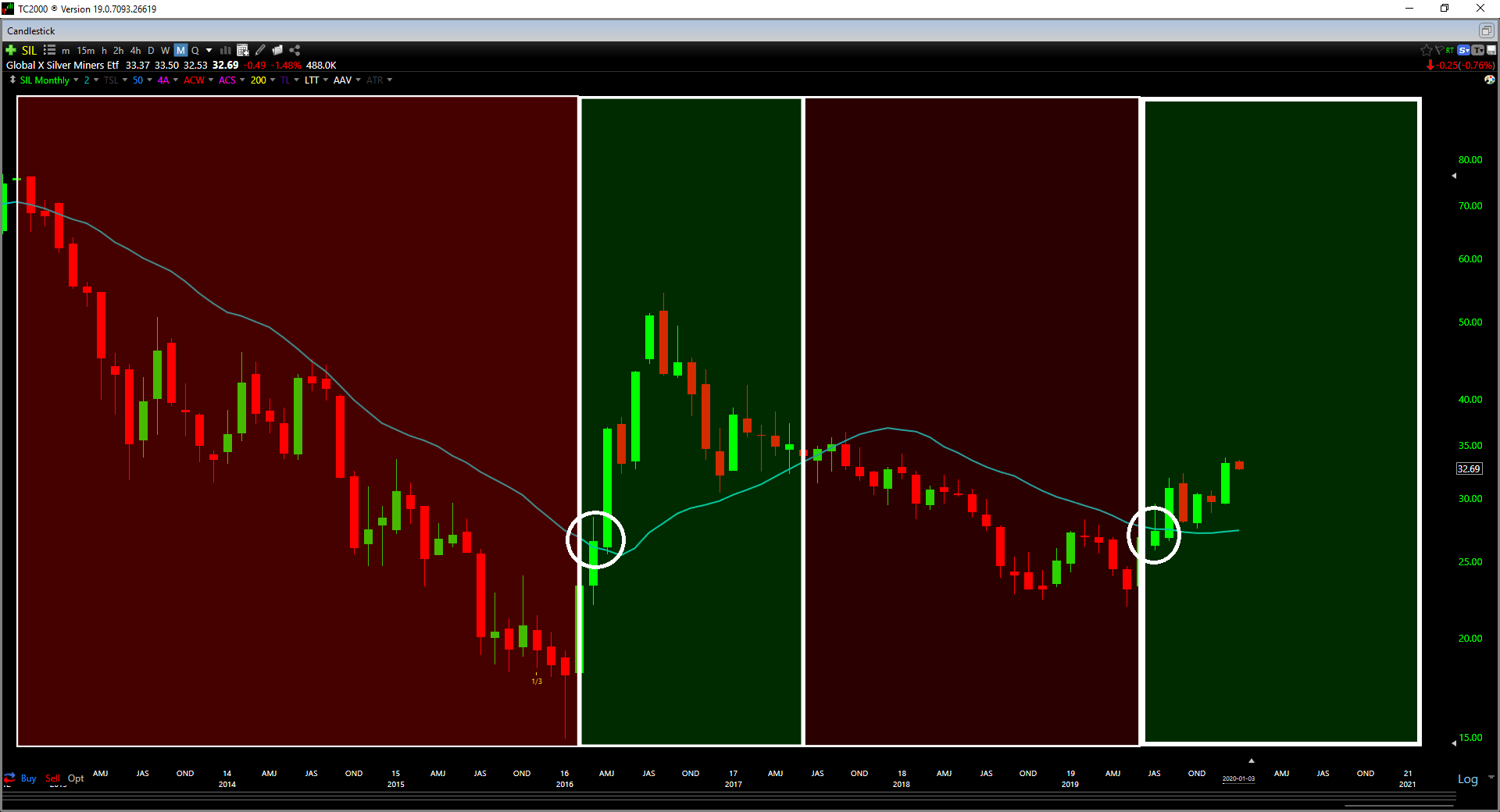
Task: Click the share chart icon
Action: click(x=295, y=50)
